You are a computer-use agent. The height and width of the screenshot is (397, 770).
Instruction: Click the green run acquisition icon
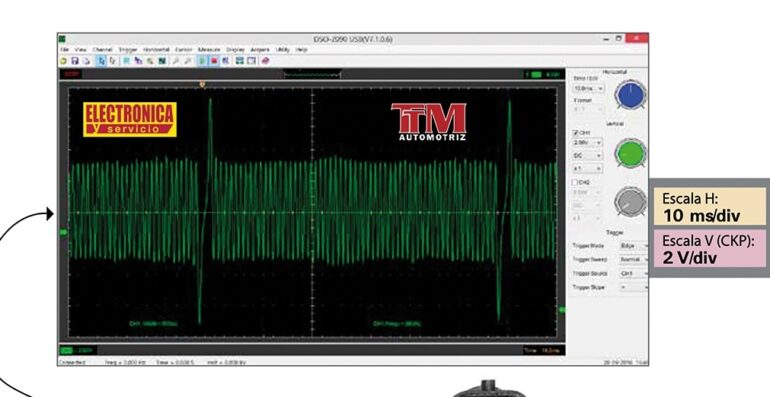click(202, 61)
